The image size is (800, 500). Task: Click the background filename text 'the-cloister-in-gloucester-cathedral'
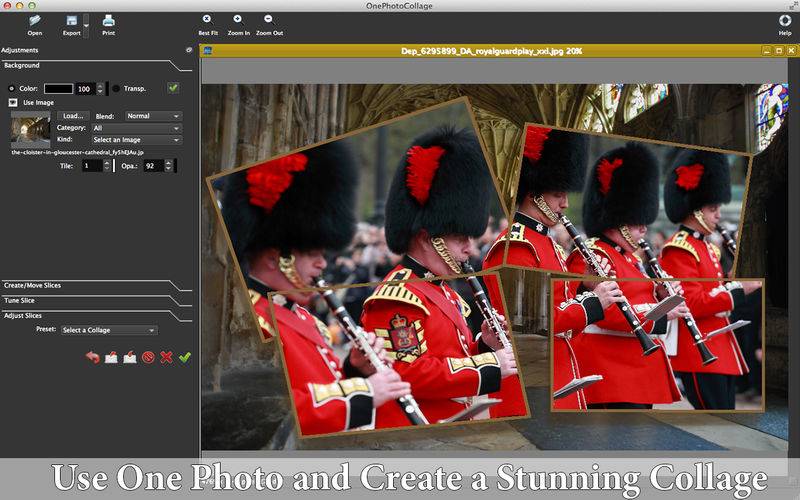[x=78, y=153]
